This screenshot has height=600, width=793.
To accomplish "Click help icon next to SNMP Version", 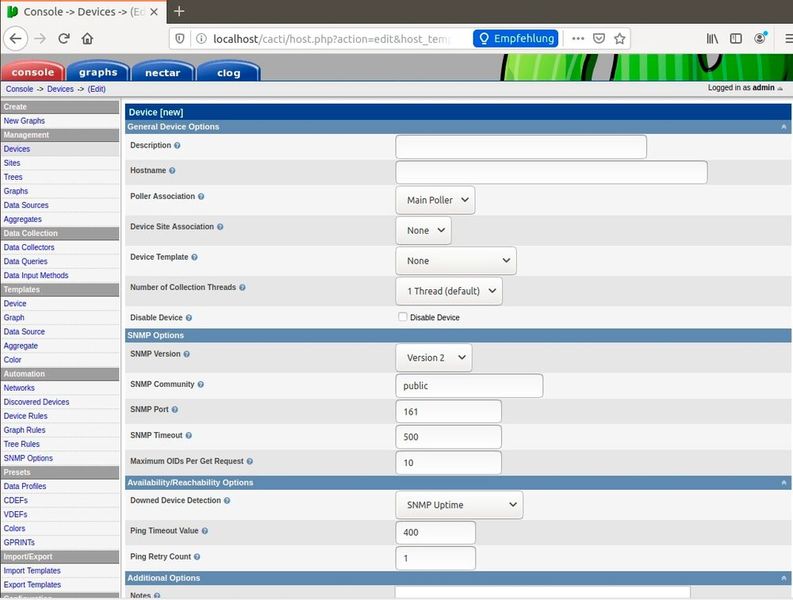I will coord(187,354).
